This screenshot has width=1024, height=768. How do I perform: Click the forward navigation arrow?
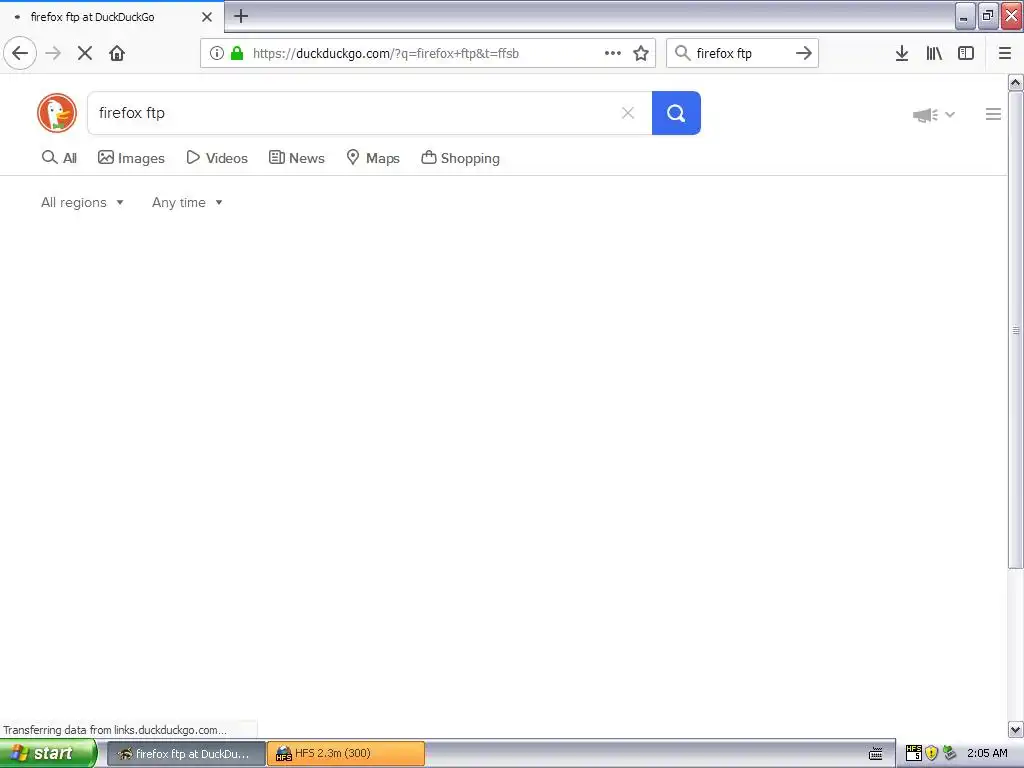pos(53,53)
